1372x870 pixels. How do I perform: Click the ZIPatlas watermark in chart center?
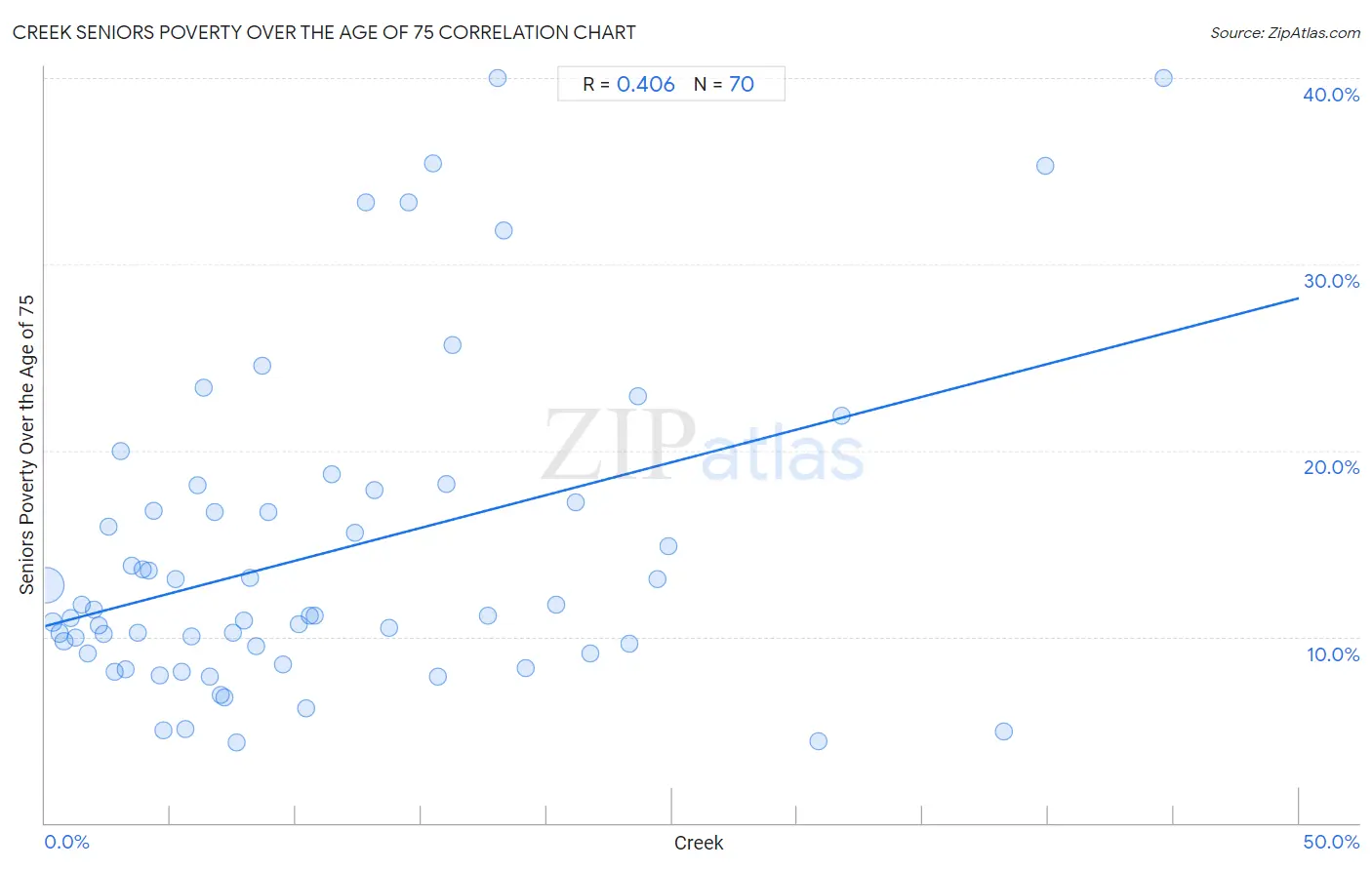703,446
